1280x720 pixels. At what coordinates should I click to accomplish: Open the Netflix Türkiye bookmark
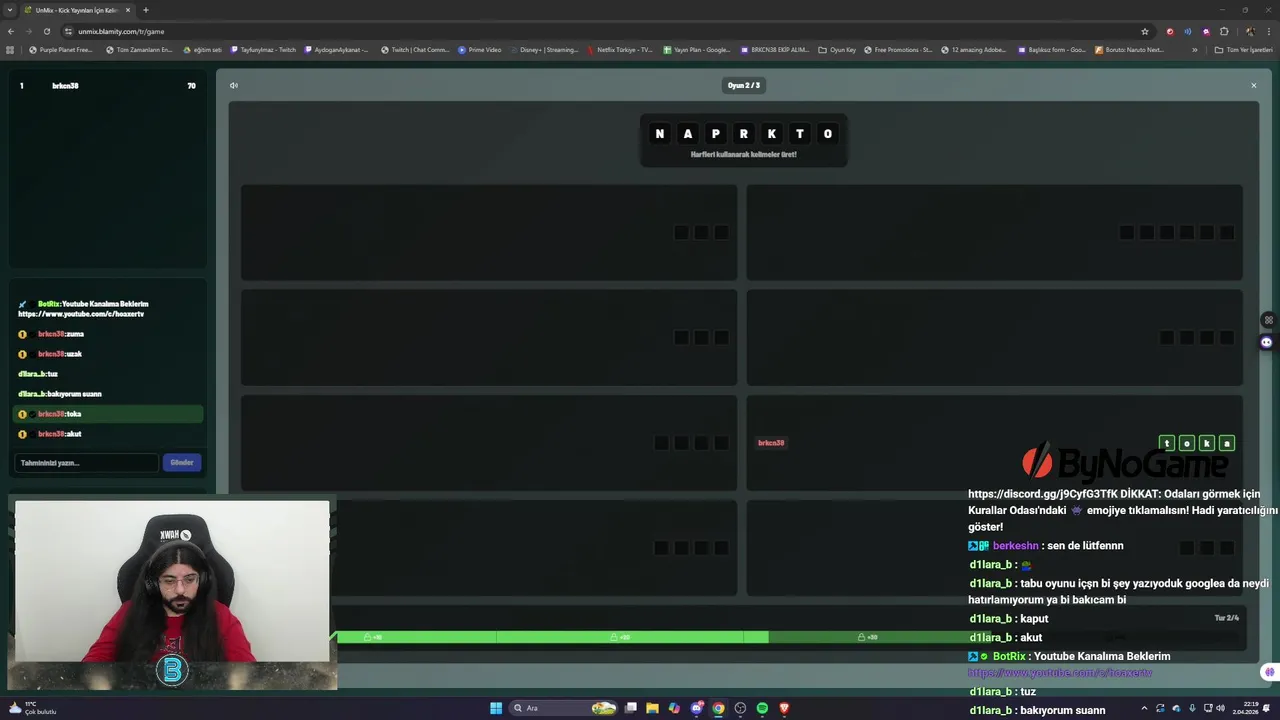(x=620, y=49)
